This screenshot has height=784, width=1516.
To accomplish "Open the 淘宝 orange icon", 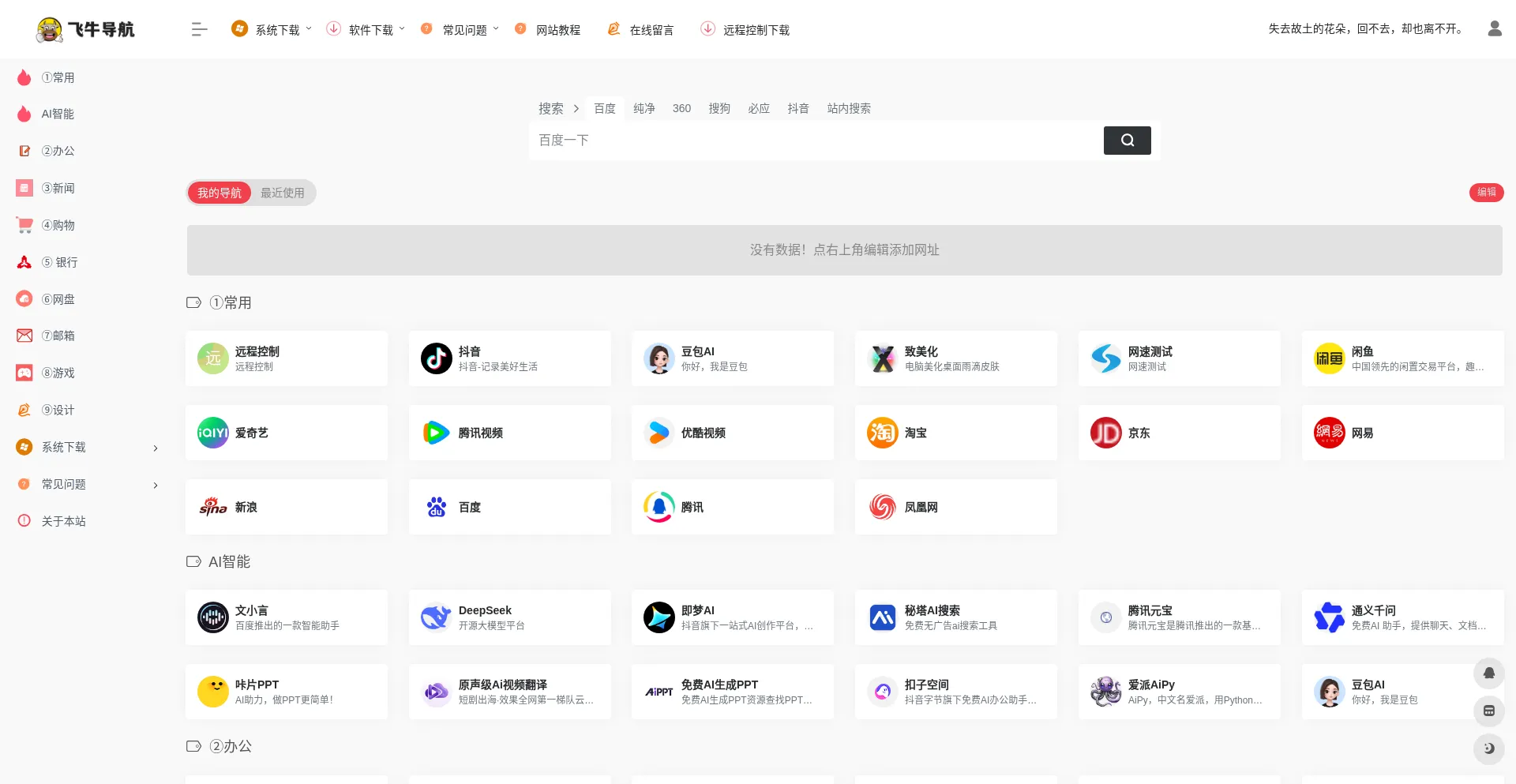I will (x=882, y=433).
